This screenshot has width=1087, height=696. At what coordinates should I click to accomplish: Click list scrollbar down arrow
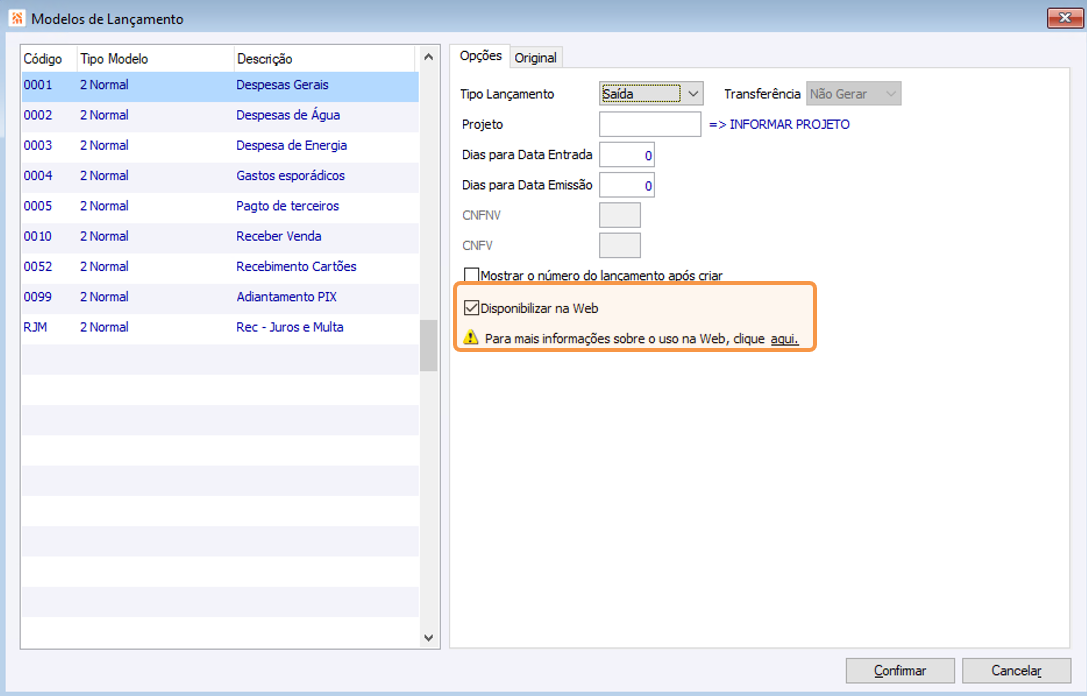pyautogui.click(x=428, y=637)
